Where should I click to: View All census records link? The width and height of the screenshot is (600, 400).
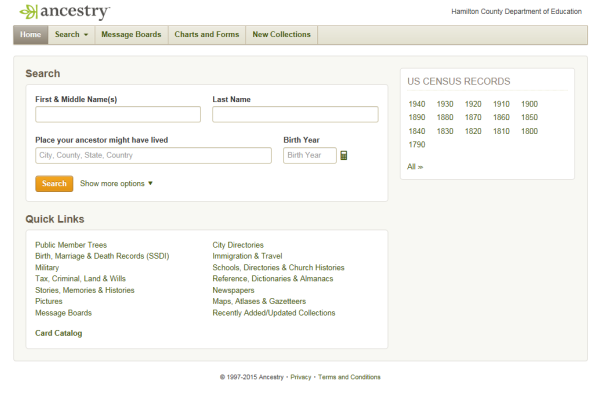coord(415,167)
